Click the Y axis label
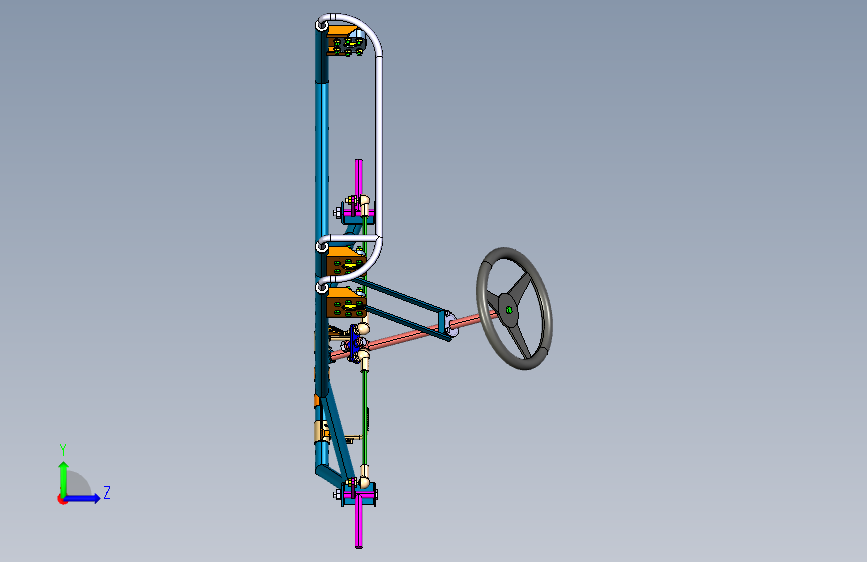Screen dimensions: 867x562 click(x=63, y=449)
